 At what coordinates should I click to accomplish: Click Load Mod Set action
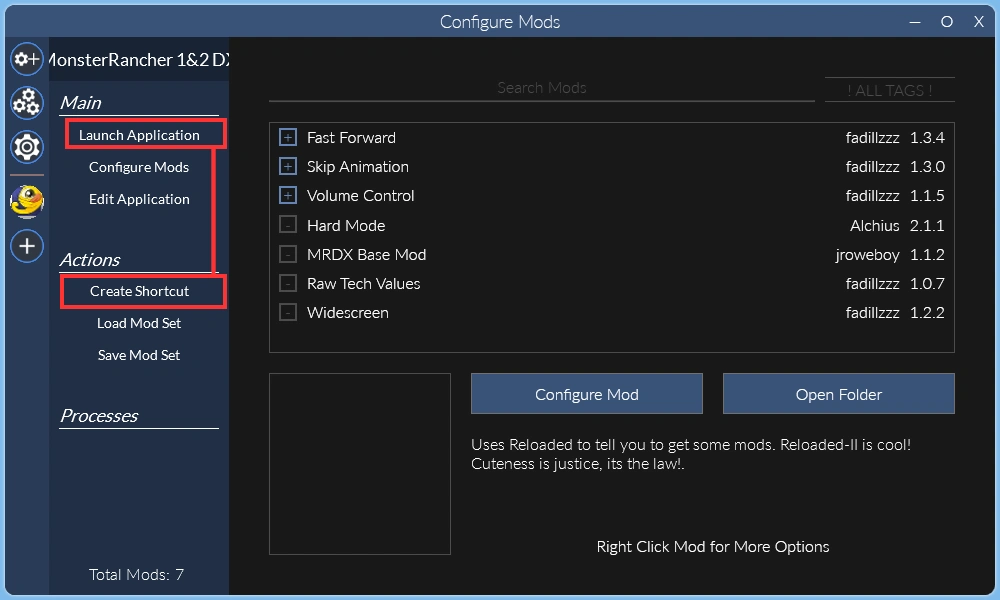point(139,323)
